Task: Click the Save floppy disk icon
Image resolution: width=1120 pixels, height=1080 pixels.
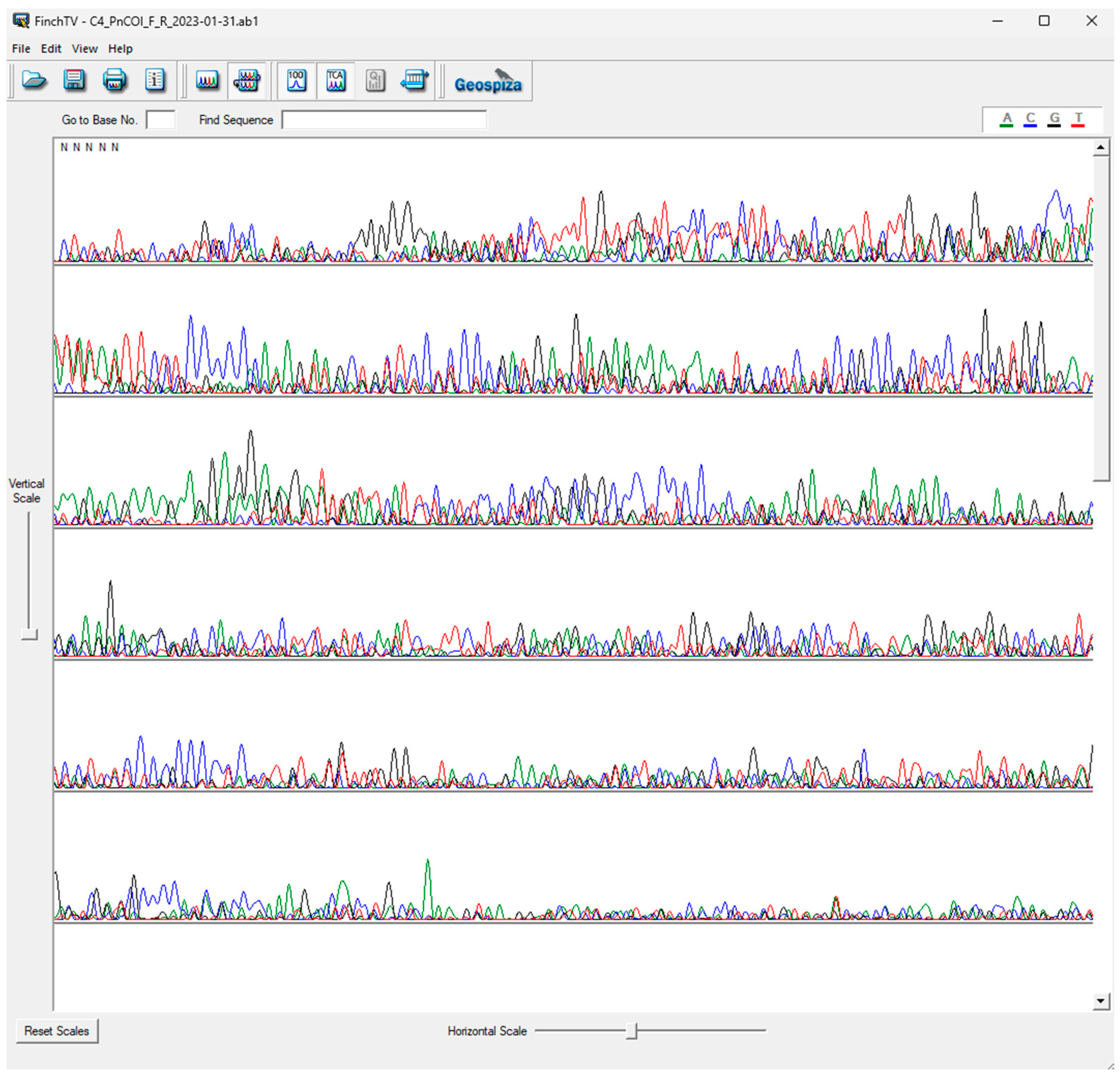Action: point(74,80)
